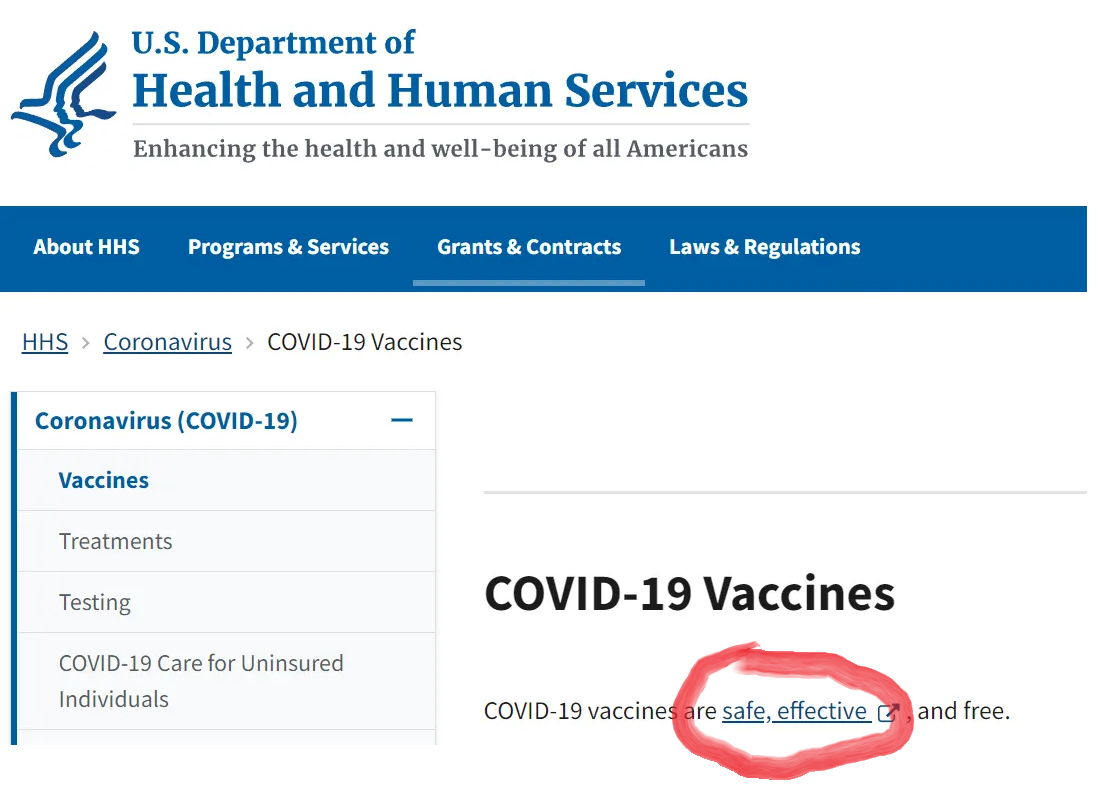Click COVID-19 Vaccines breadcrumb text
The height and width of the screenshot is (785, 1102).
click(364, 342)
